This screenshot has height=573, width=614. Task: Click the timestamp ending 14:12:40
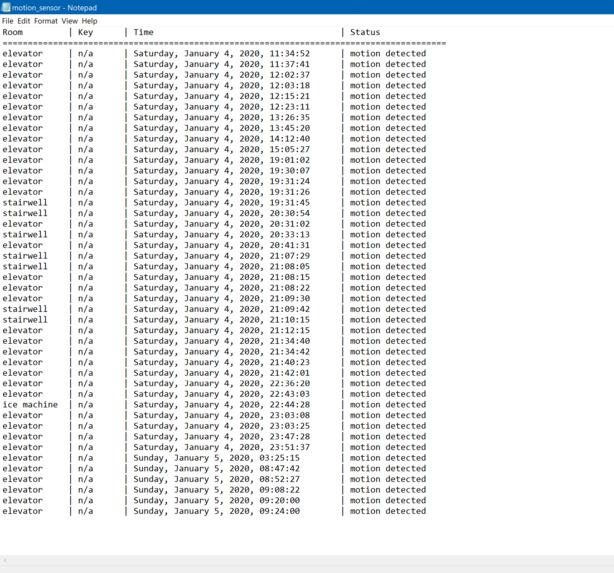click(x=222, y=139)
